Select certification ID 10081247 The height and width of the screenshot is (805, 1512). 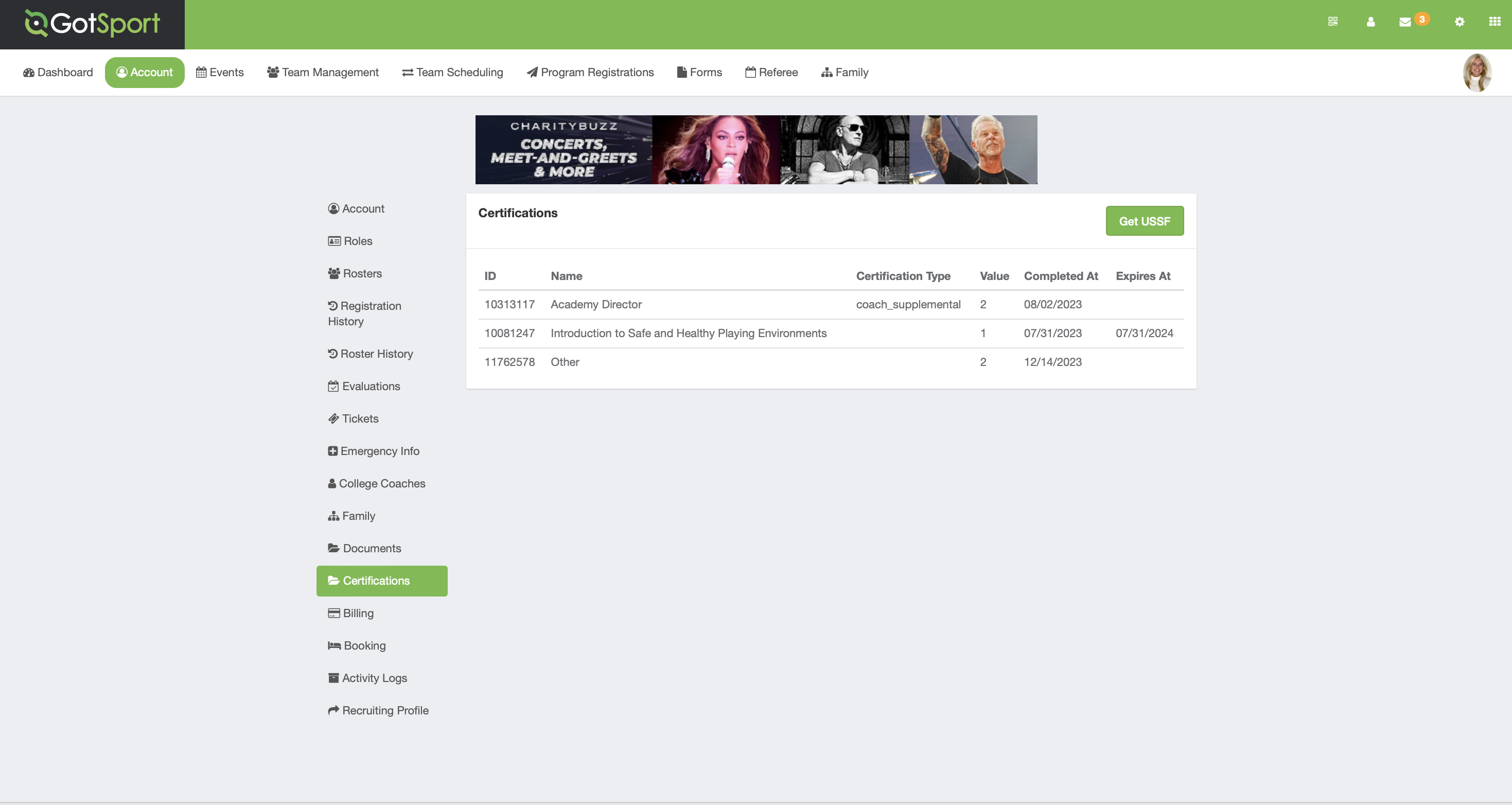pos(509,334)
